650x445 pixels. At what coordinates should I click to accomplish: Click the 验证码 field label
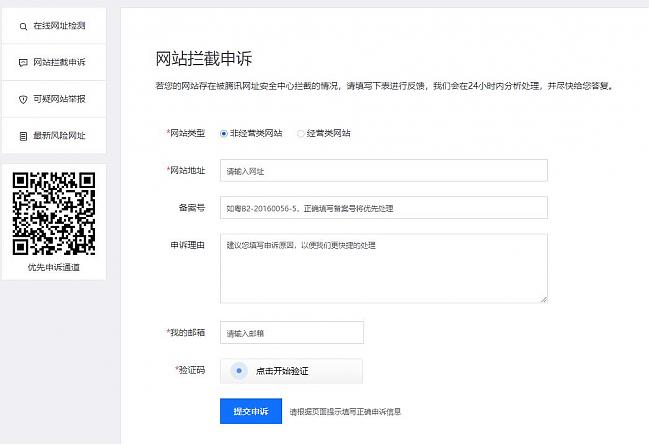(x=190, y=370)
